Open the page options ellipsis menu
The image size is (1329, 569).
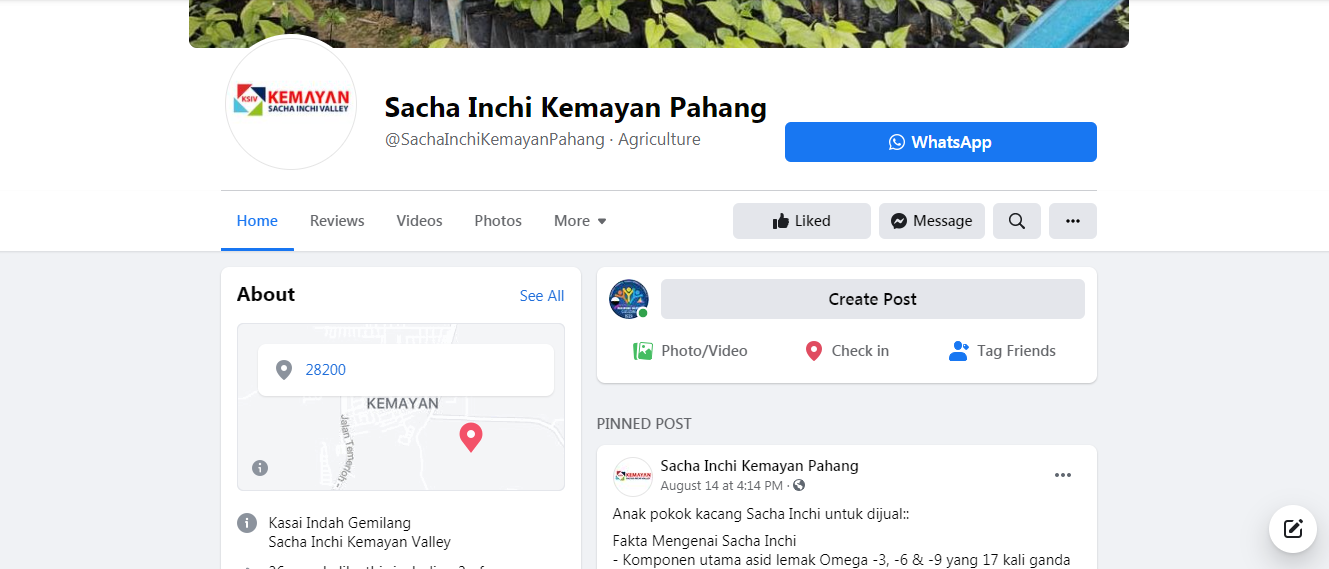tap(1073, 221)
